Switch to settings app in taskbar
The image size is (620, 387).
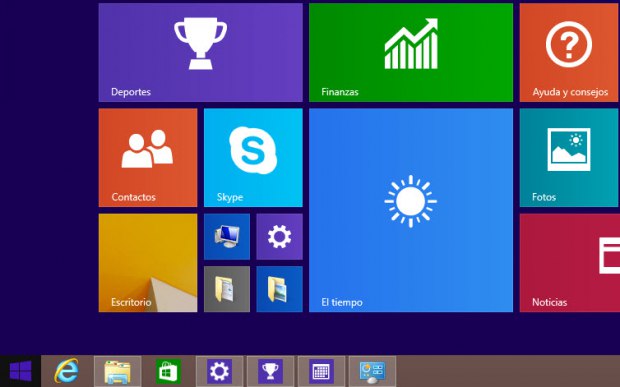pyautogui.click(x=219, y=371)
